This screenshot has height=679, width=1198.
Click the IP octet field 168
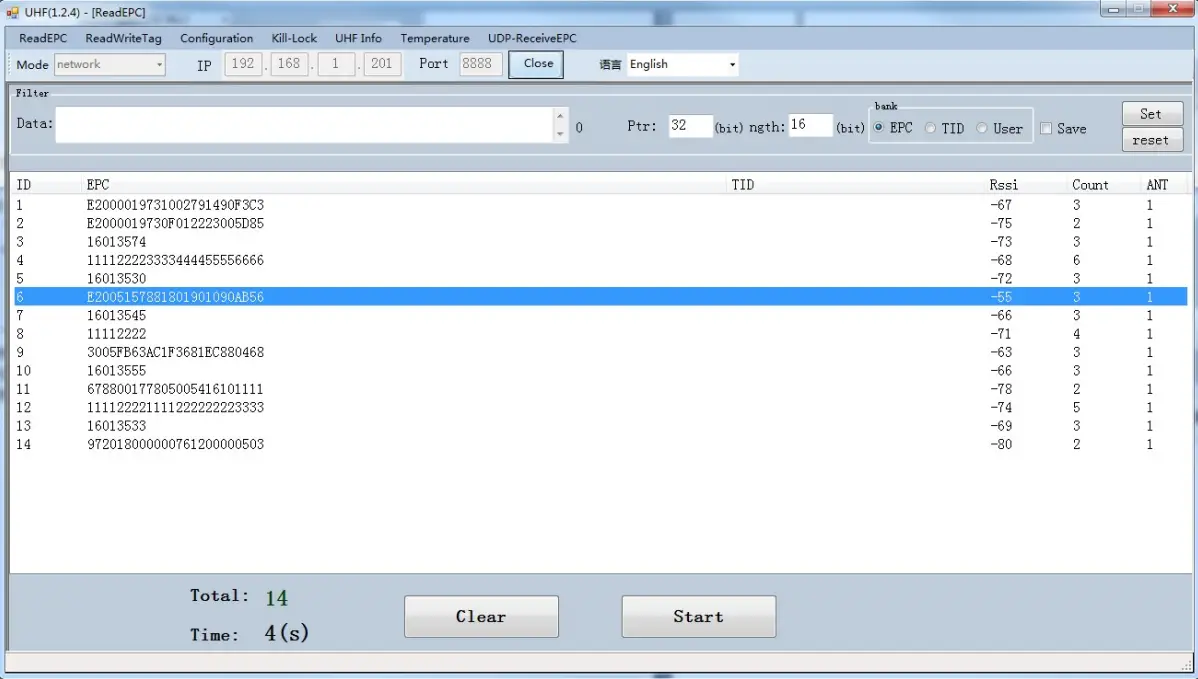(289, 64)
